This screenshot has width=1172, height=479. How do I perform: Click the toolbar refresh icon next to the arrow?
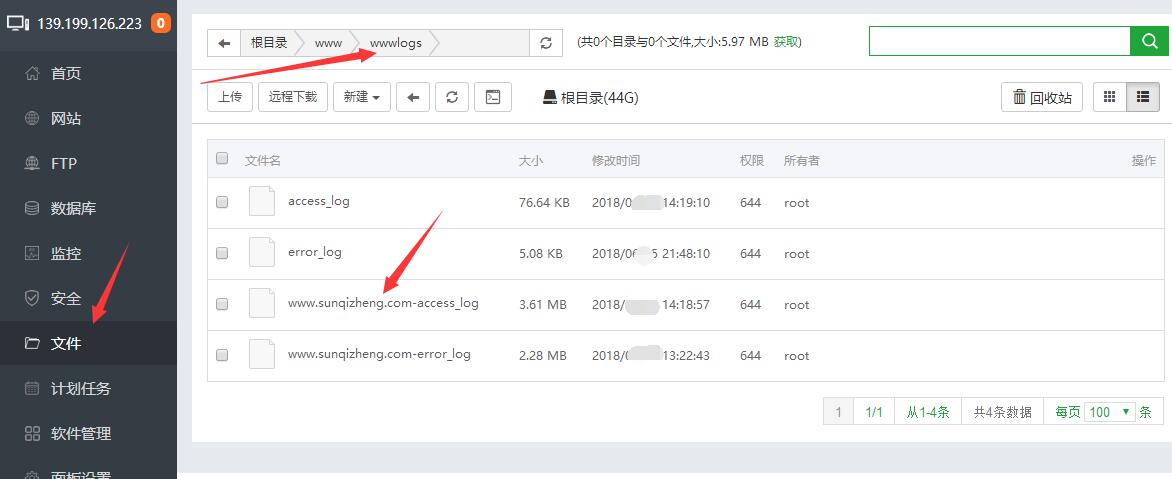click(x=452, y=97)
